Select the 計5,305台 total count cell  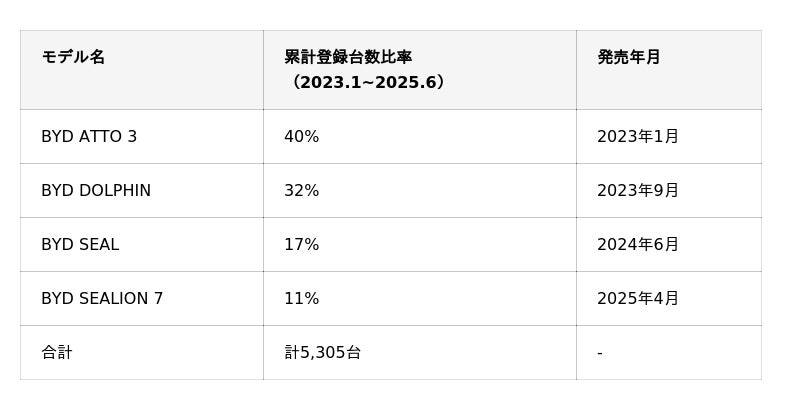322,353
